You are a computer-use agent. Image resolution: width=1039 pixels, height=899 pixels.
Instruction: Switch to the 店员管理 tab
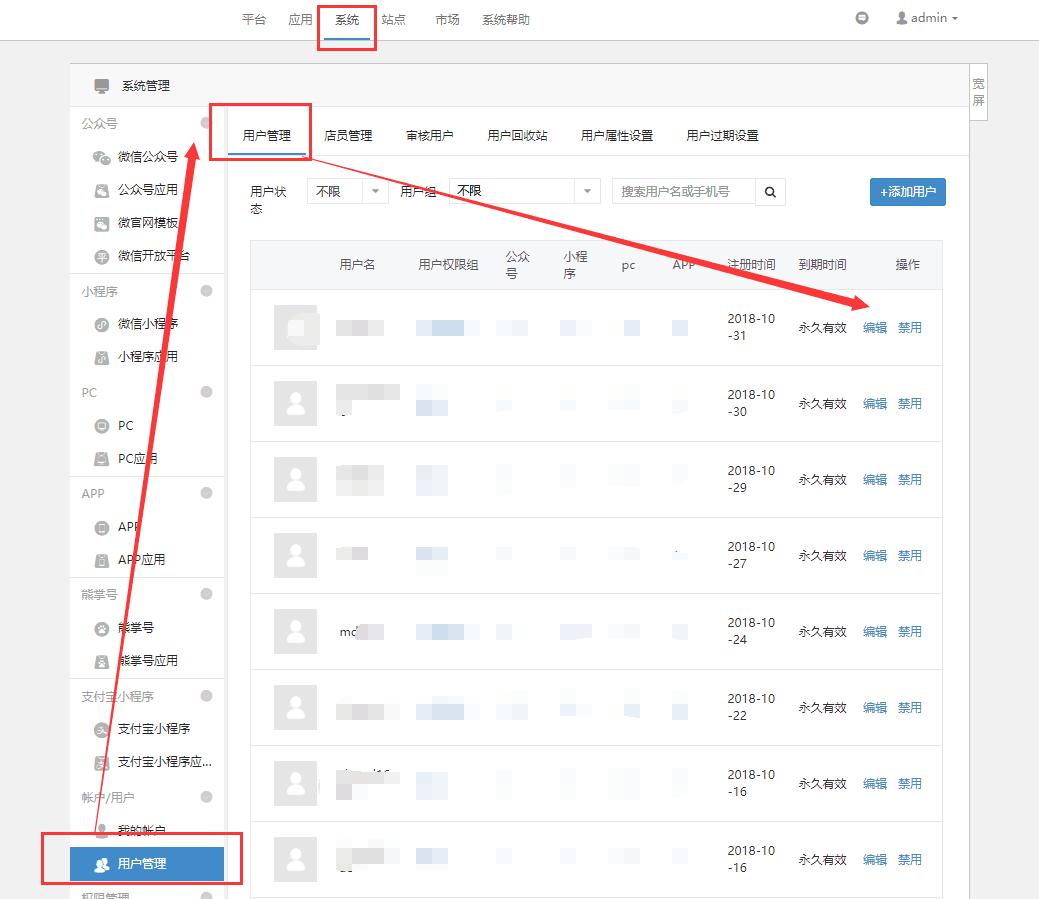click(348, 136)
